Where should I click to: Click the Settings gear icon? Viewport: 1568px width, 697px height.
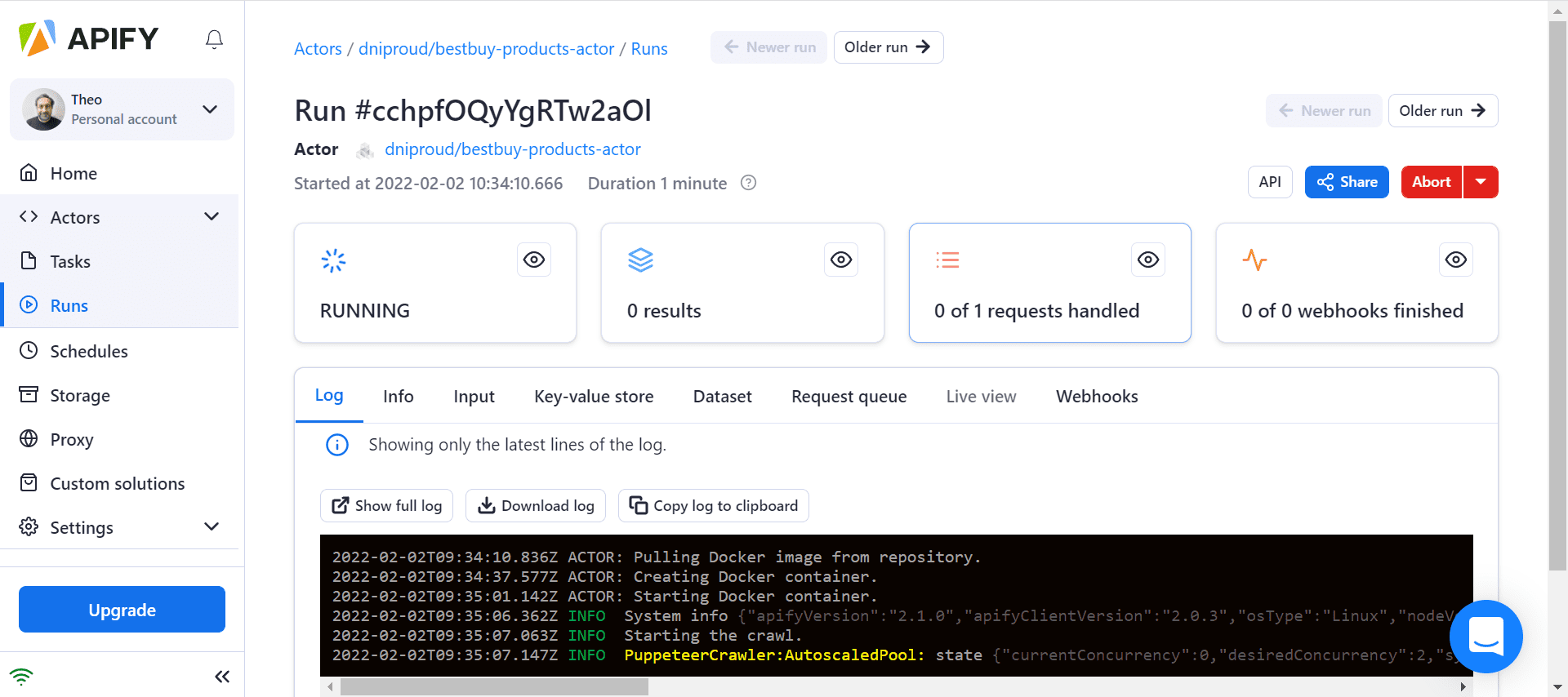(29, 527)
